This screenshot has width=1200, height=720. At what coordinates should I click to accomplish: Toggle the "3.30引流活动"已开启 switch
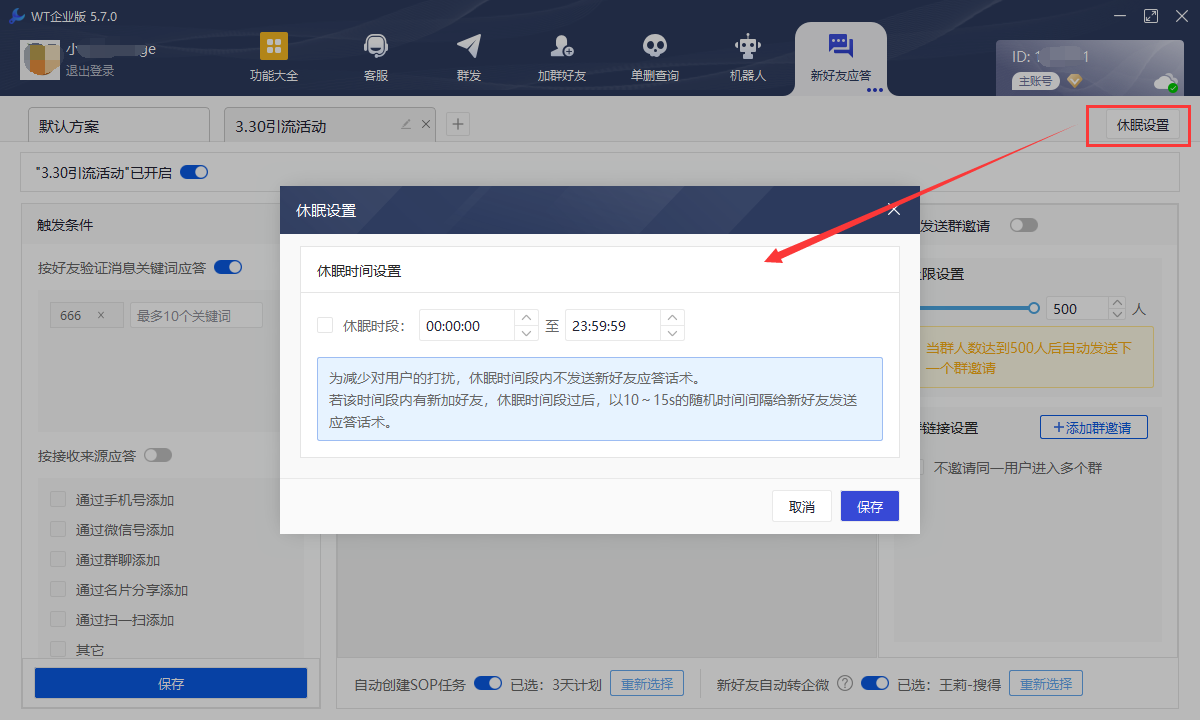pyautogui.click(x=194, y=172)
